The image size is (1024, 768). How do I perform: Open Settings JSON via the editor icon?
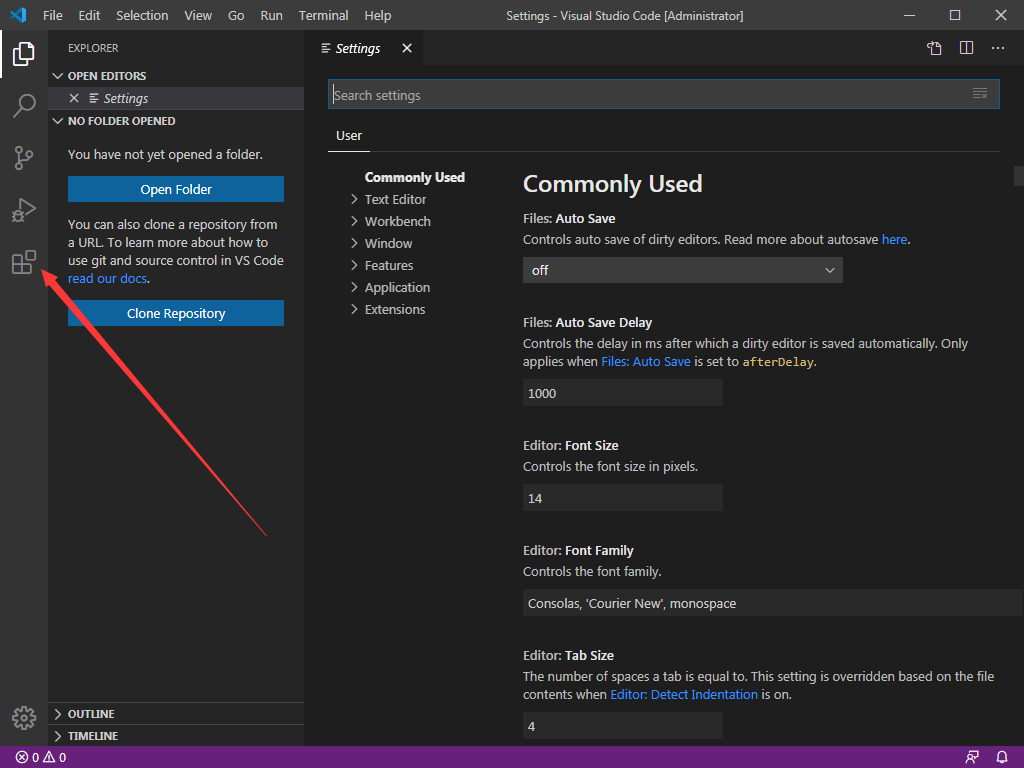(934, 47)
